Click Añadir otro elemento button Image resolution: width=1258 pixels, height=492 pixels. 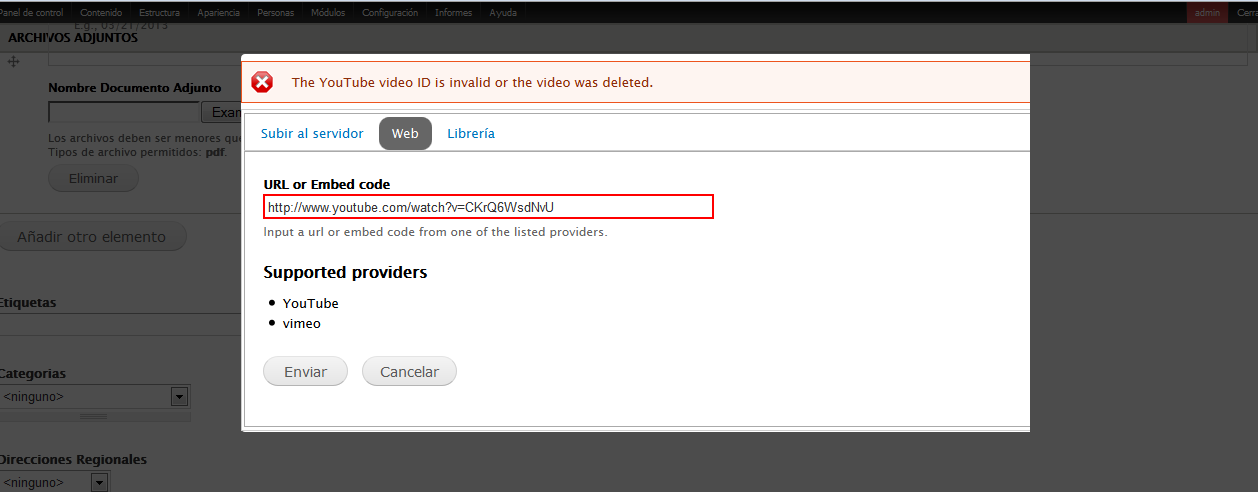(x=91, y=237)
